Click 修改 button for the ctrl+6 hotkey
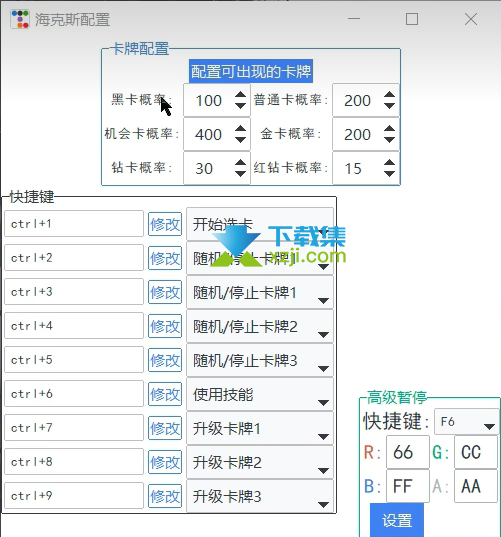Screen dimensions: 501x537 (165, 394)
